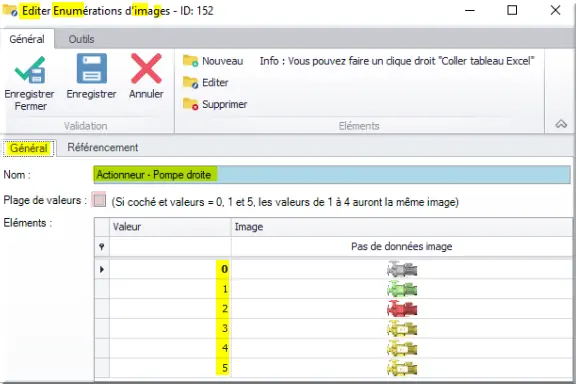
Task: Click the Supprimer folder icon
Action: click(190, 104)
